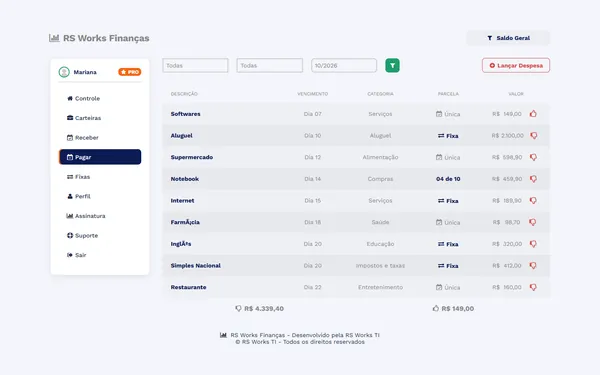Click the orange PRO badge
Image resolution: width=600 pixels, height=375 pixels.
[130, 72]
